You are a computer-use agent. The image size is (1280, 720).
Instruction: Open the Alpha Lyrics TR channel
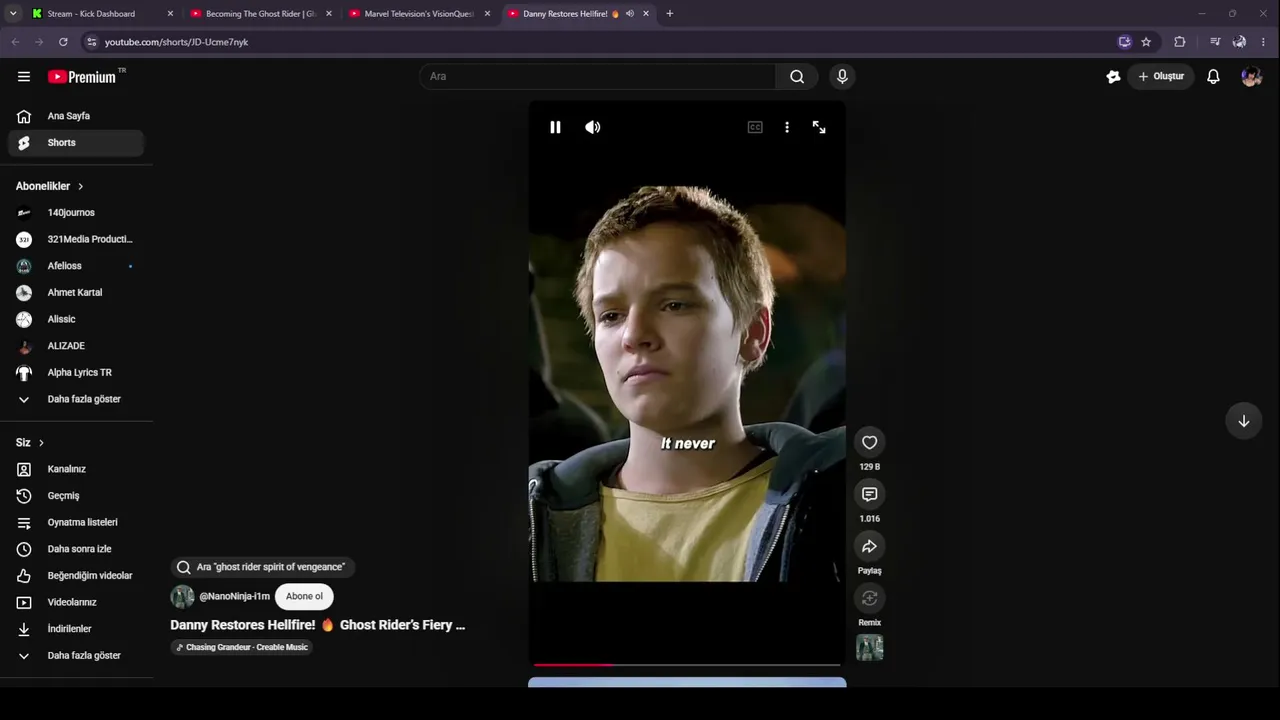(76, 373)
